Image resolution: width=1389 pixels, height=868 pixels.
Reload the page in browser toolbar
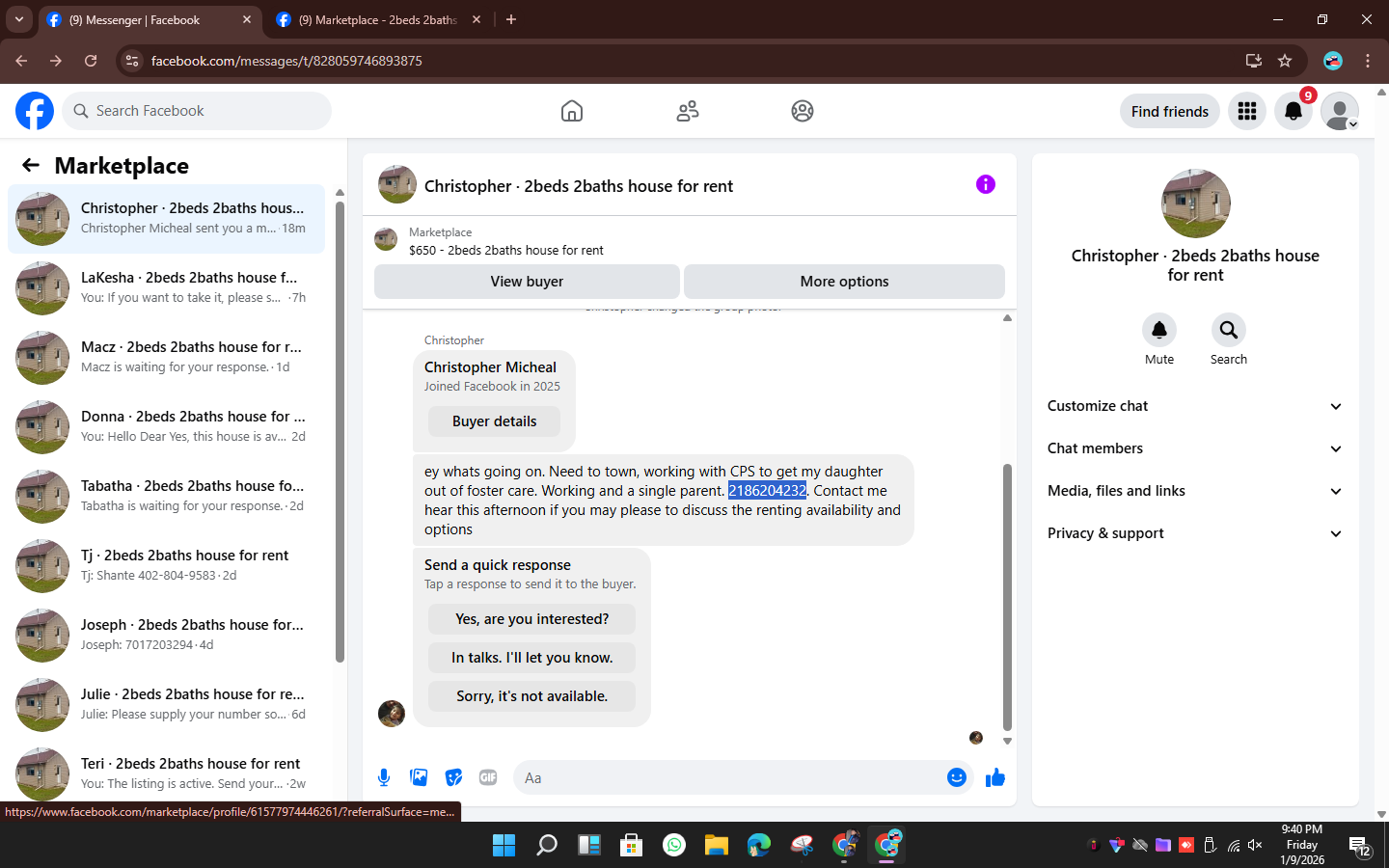91,61
